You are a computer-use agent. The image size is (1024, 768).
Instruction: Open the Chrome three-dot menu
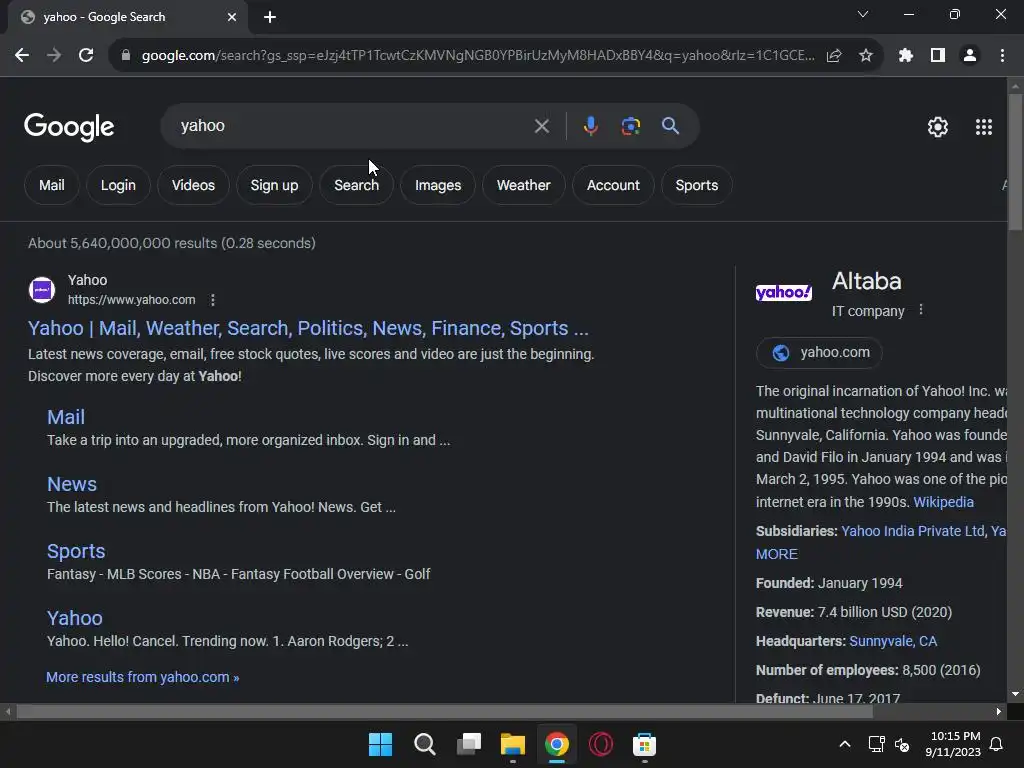pos(1002,56)
